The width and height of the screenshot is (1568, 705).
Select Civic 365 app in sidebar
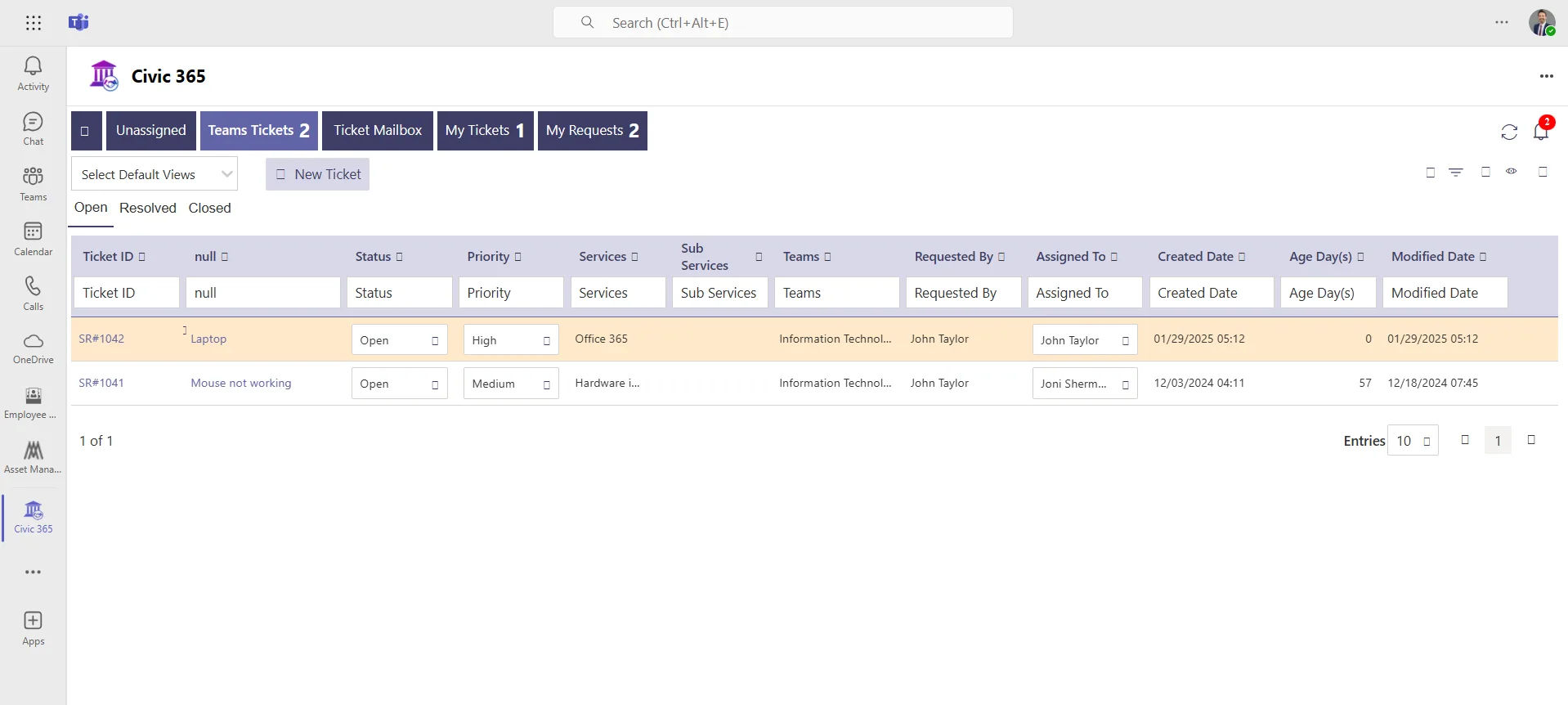point(33,517)
